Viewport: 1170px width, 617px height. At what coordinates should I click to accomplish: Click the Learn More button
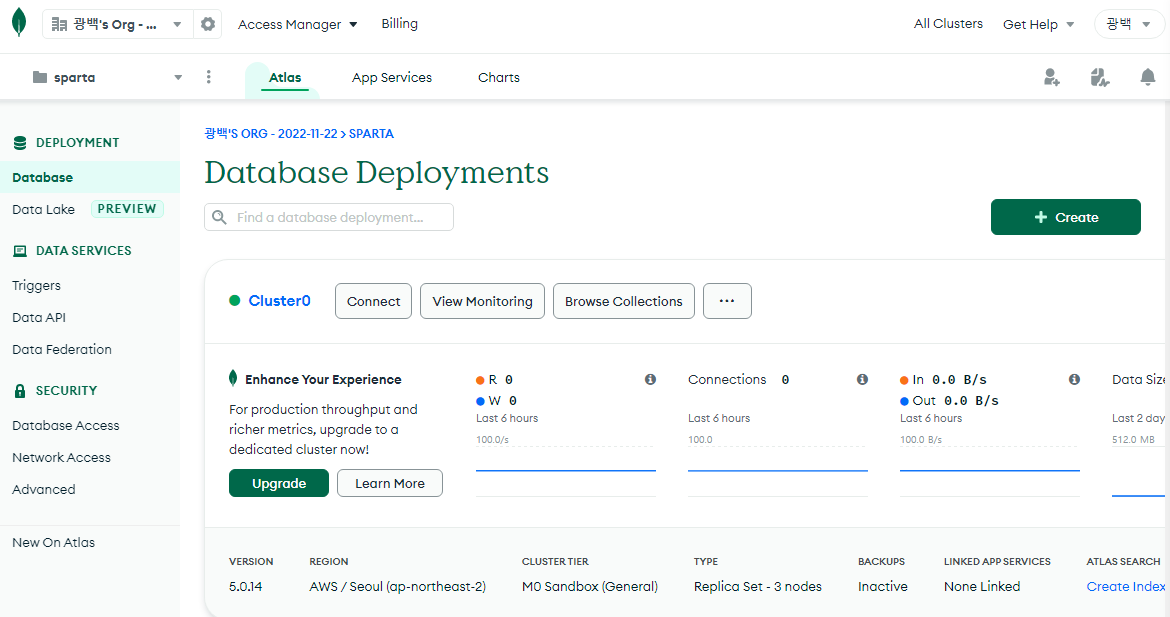coord(390,483)
